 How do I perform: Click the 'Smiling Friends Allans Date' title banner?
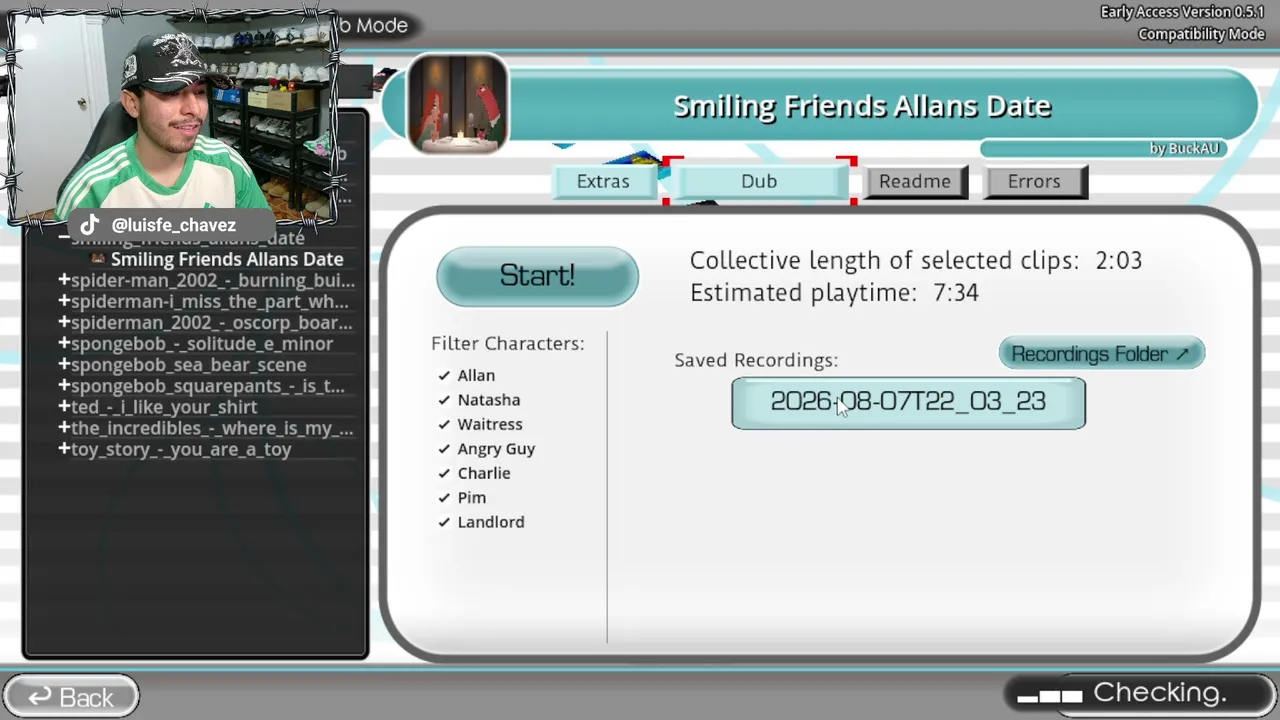click(x=862, y=106)
